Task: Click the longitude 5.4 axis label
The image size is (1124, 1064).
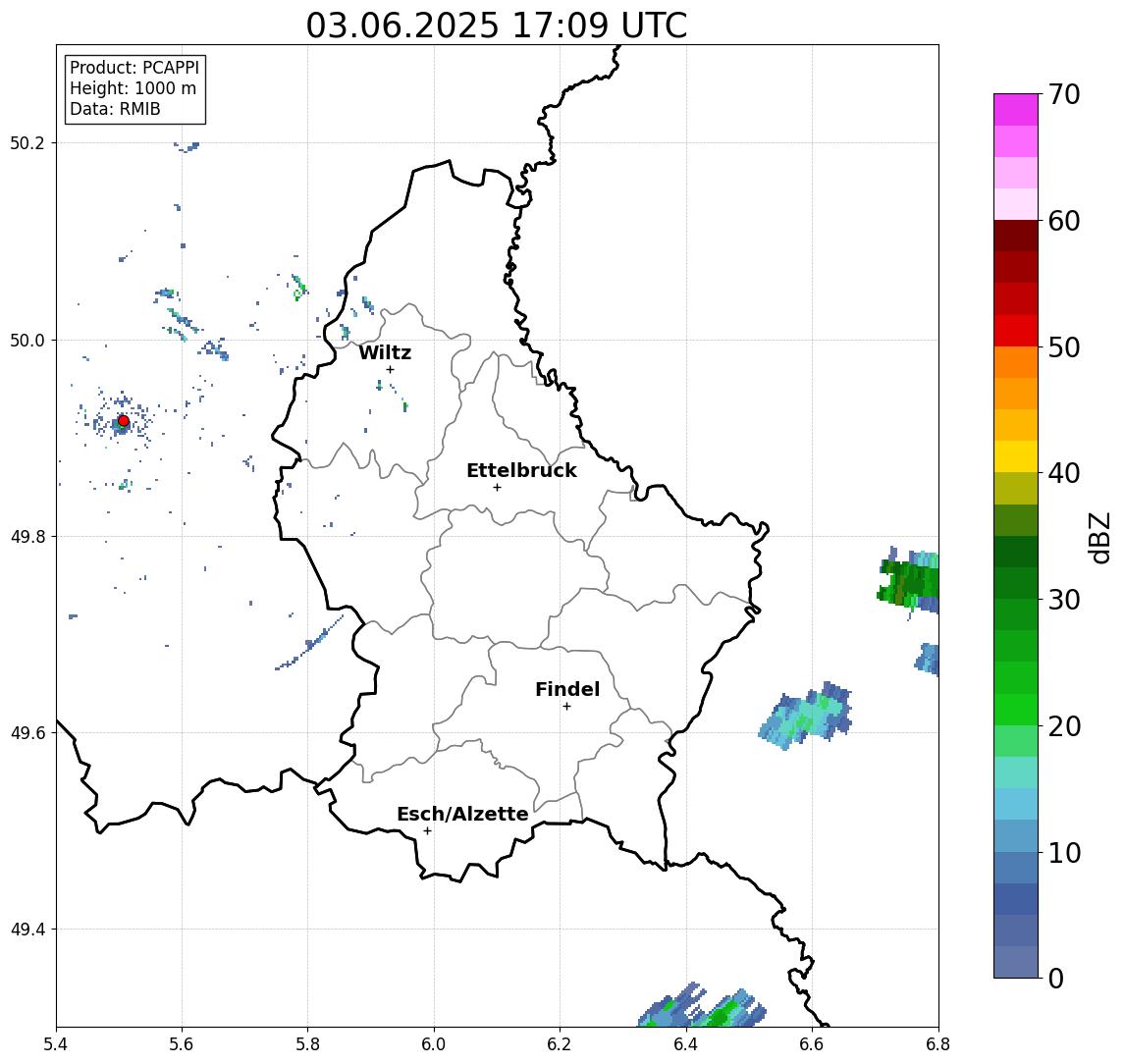Action: 56,1044
